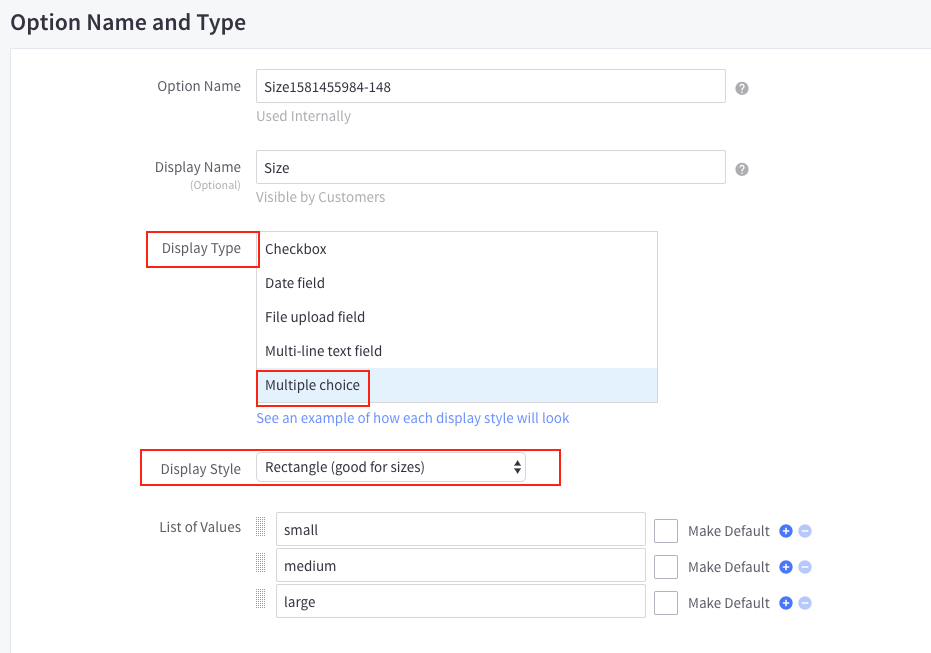Delete the large value using minus icon
This screenshot has height=653, width=931.
point(805,603)
